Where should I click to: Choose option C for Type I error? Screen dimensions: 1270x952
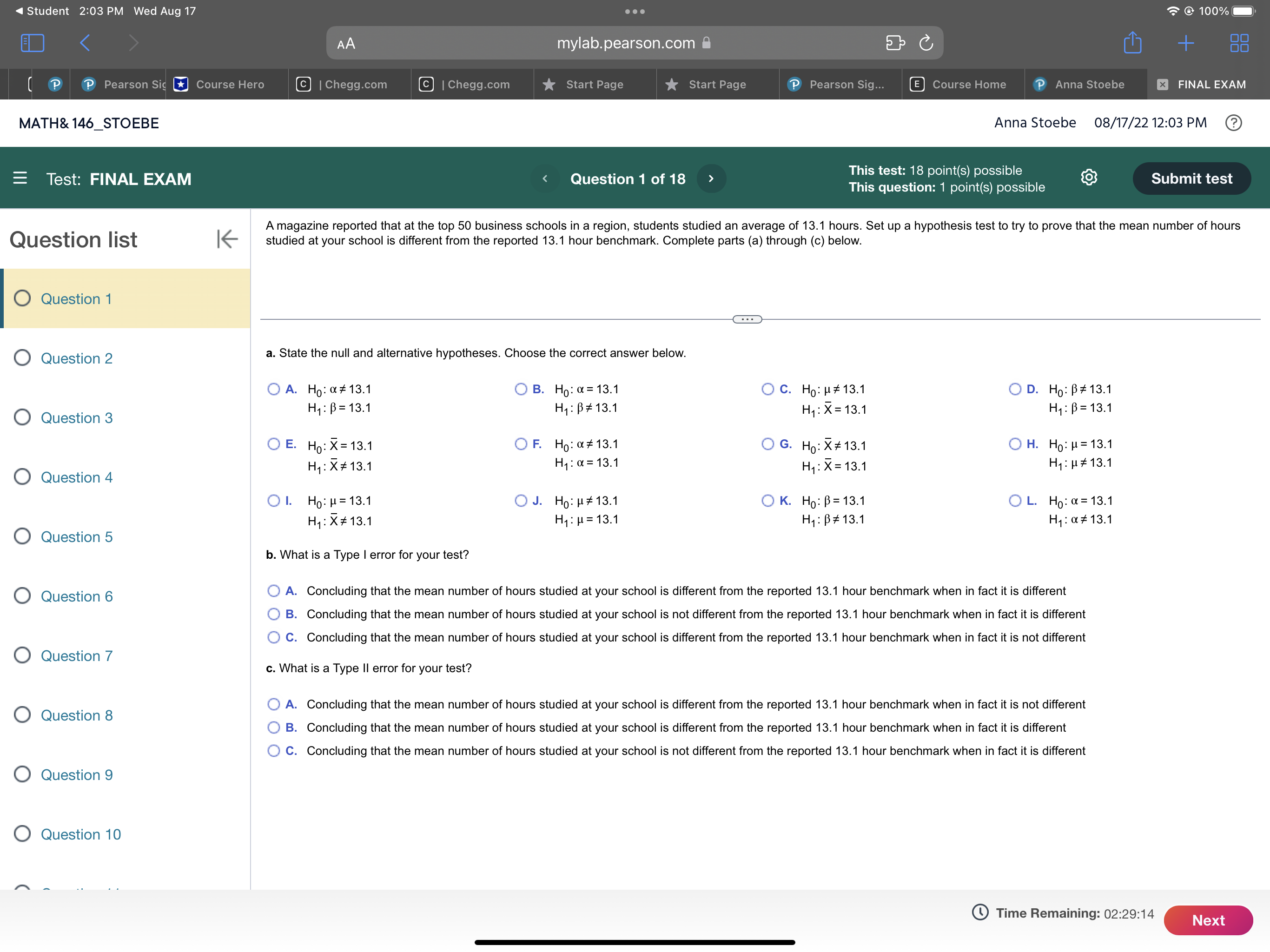coord(274,637)
